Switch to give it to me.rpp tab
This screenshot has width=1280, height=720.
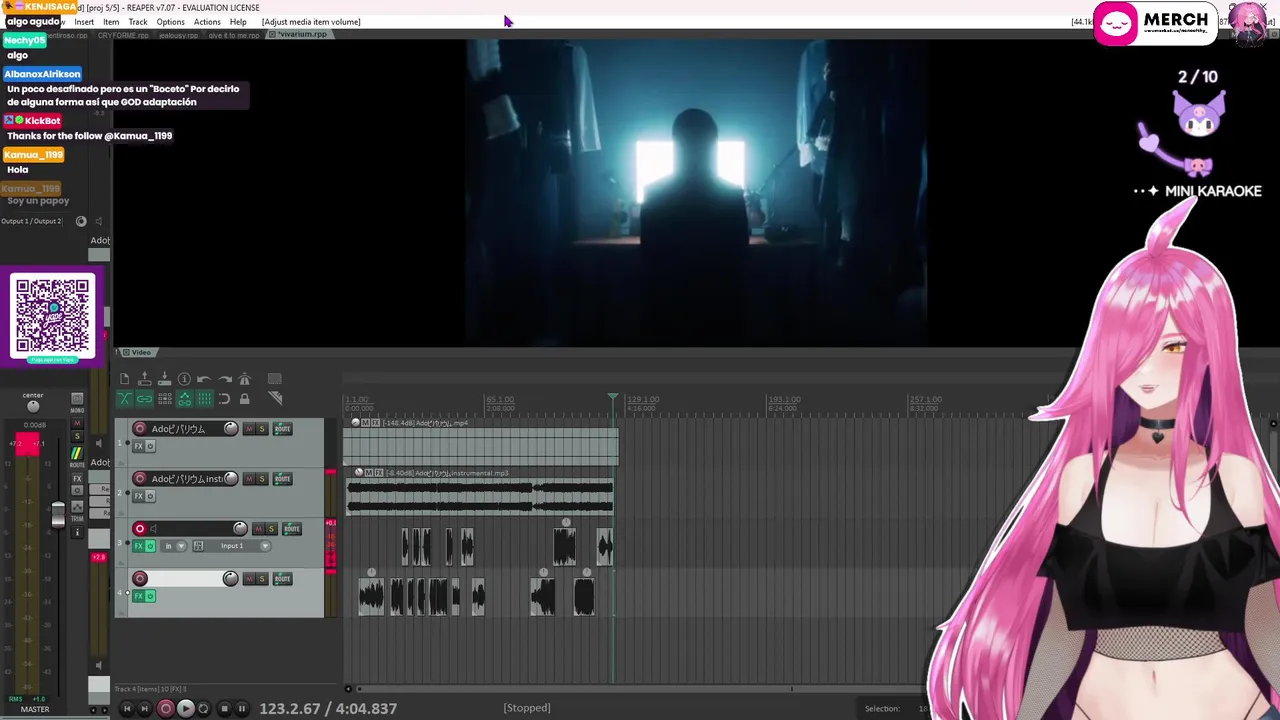pos(234,35)
